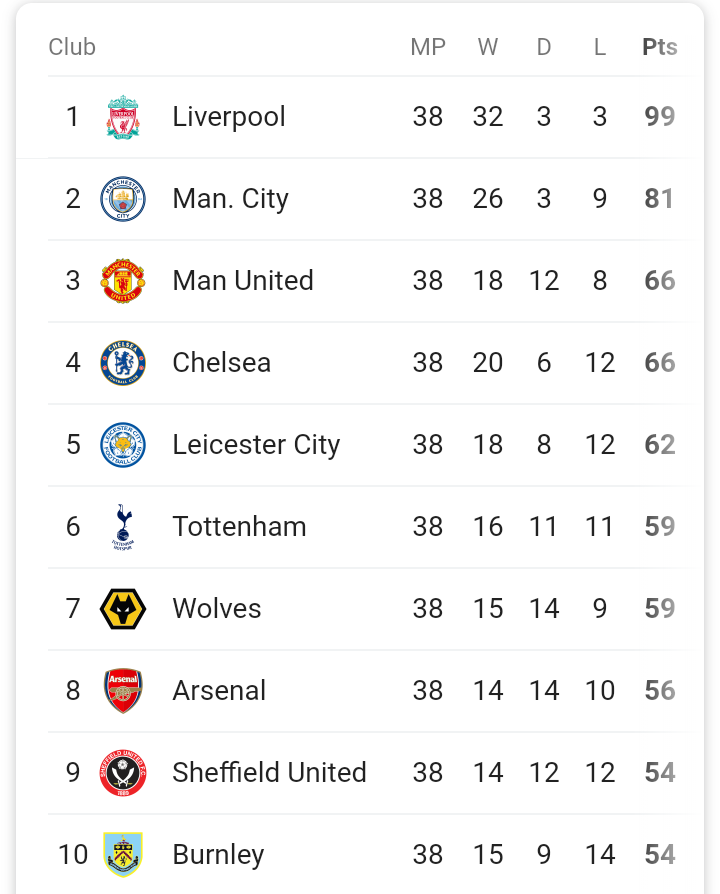
Task: Click the Wolves wolf-head crest icon
Action: click(x=123, y=609)
